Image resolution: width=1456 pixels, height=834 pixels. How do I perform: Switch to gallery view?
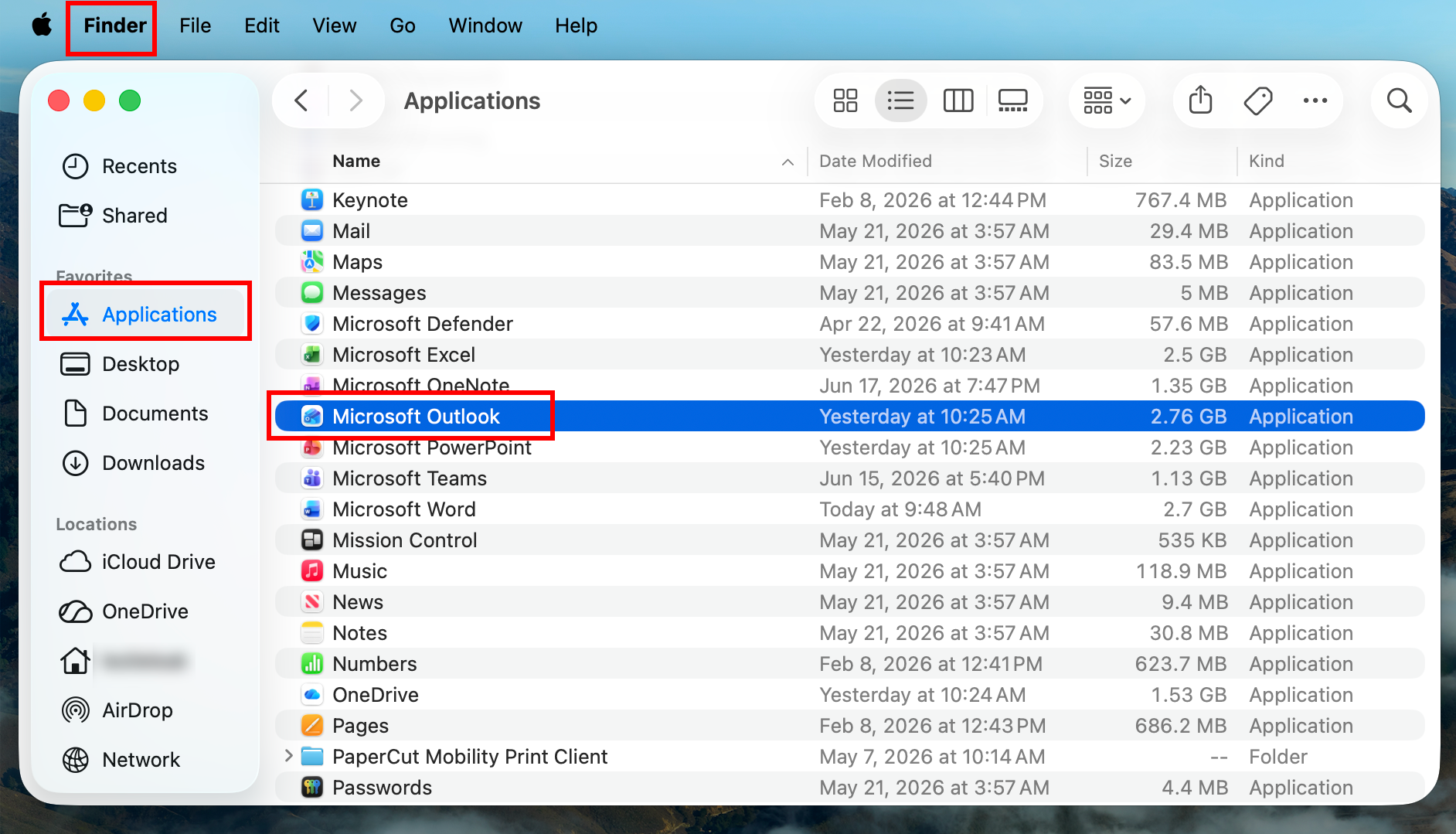[x=1012, y=100]
